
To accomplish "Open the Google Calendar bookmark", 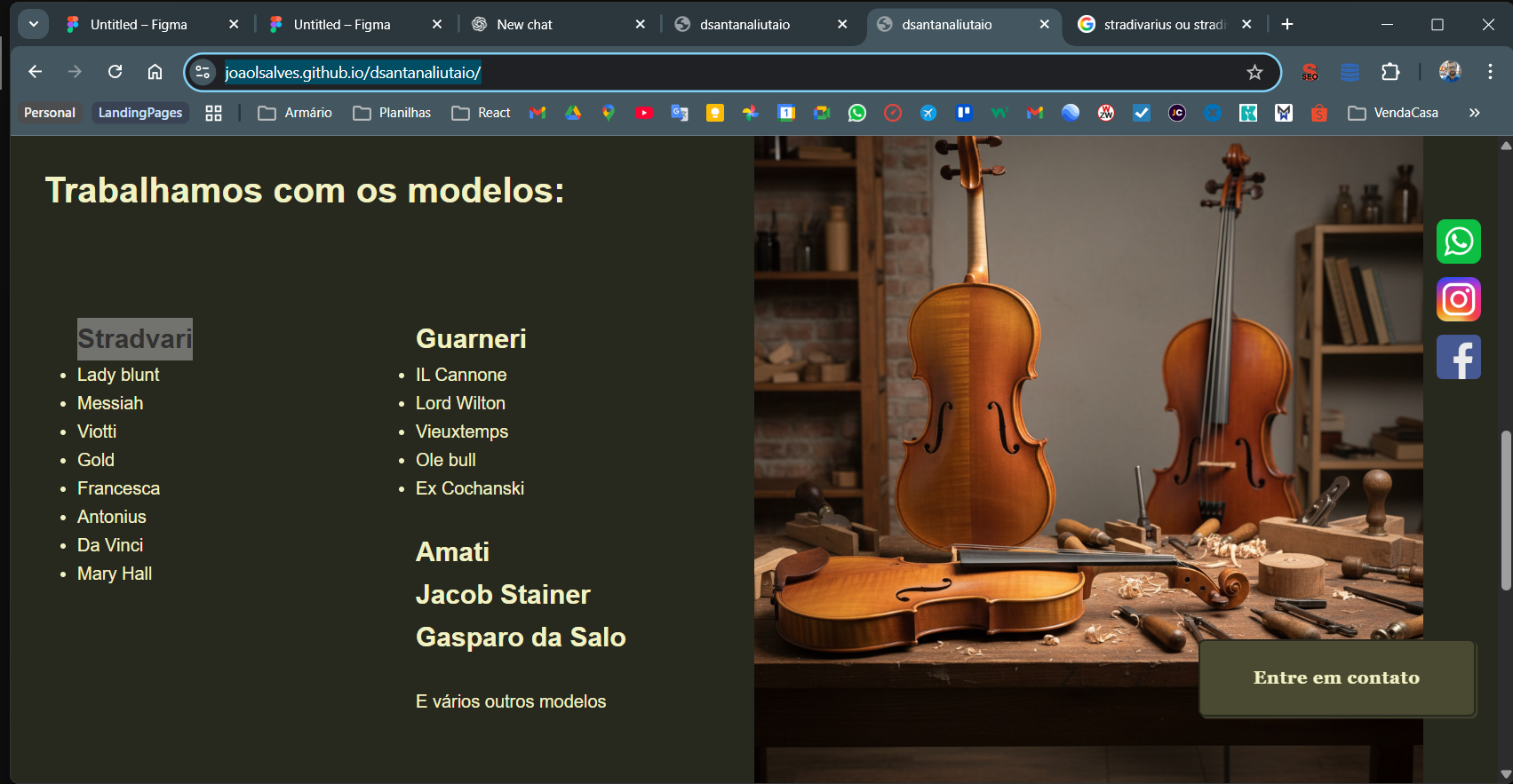I will point(786,113).
